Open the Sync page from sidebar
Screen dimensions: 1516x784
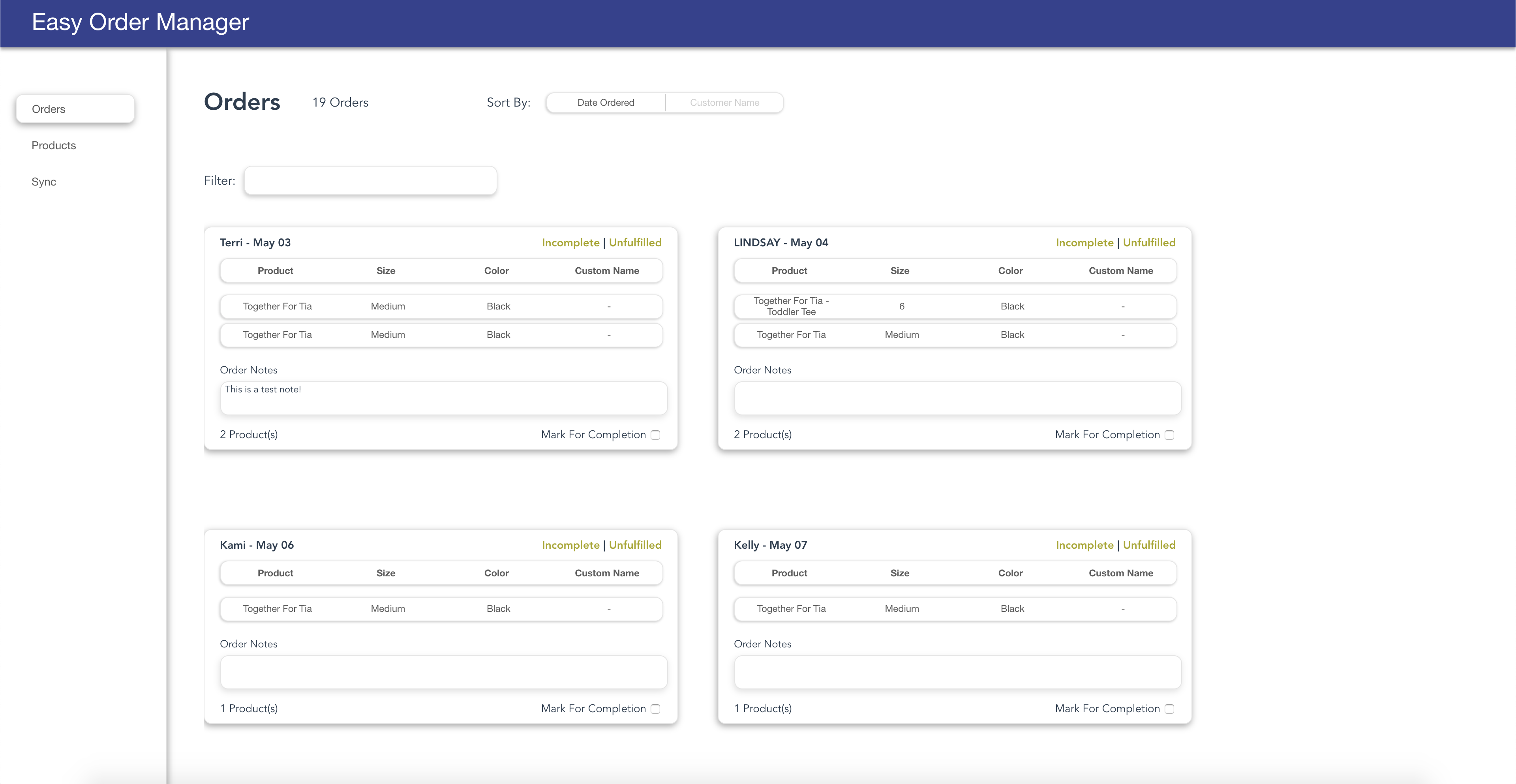click(x=43, y=182)
